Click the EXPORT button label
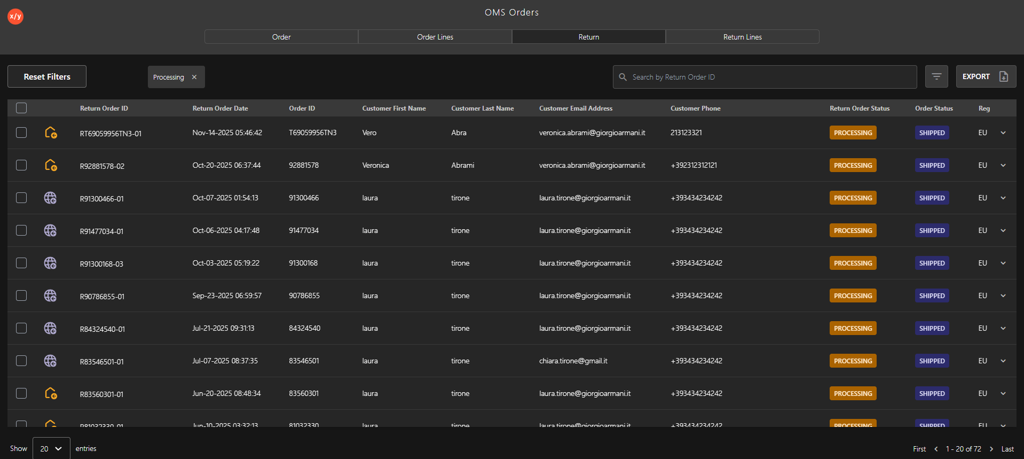 [976, 76]
